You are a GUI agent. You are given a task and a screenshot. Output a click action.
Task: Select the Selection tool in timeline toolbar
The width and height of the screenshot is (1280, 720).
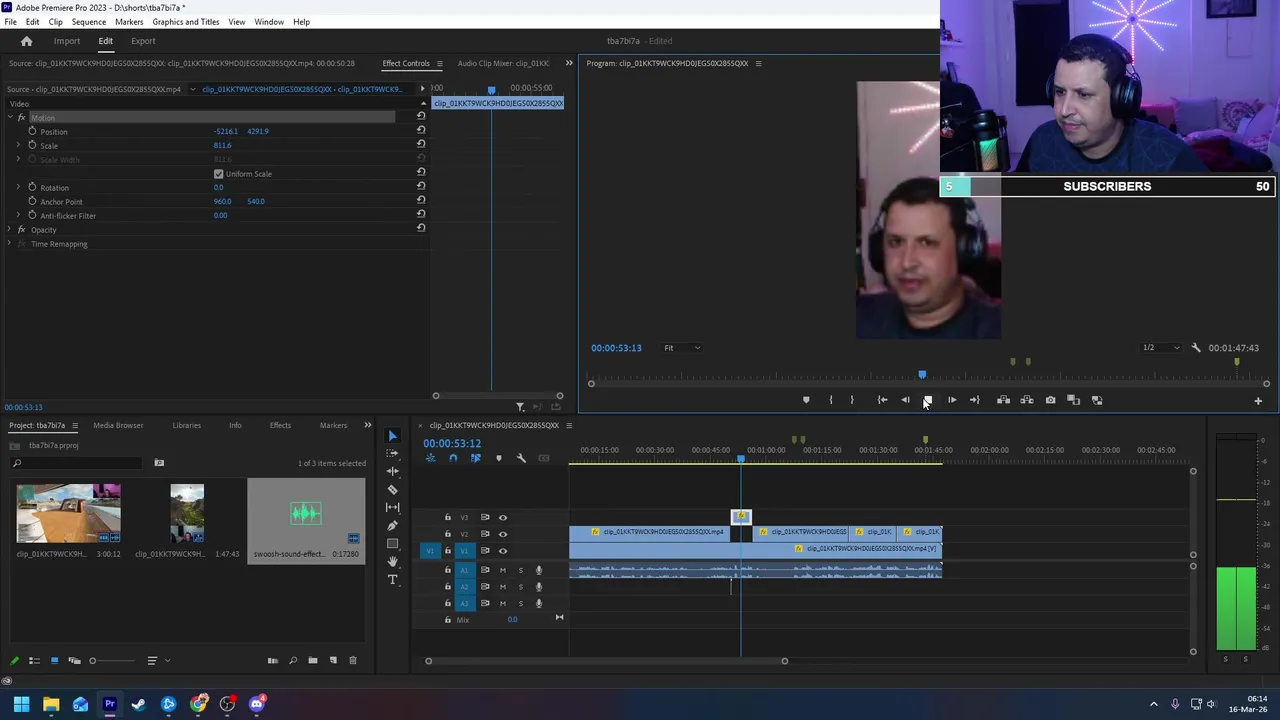tap(392, 435)
